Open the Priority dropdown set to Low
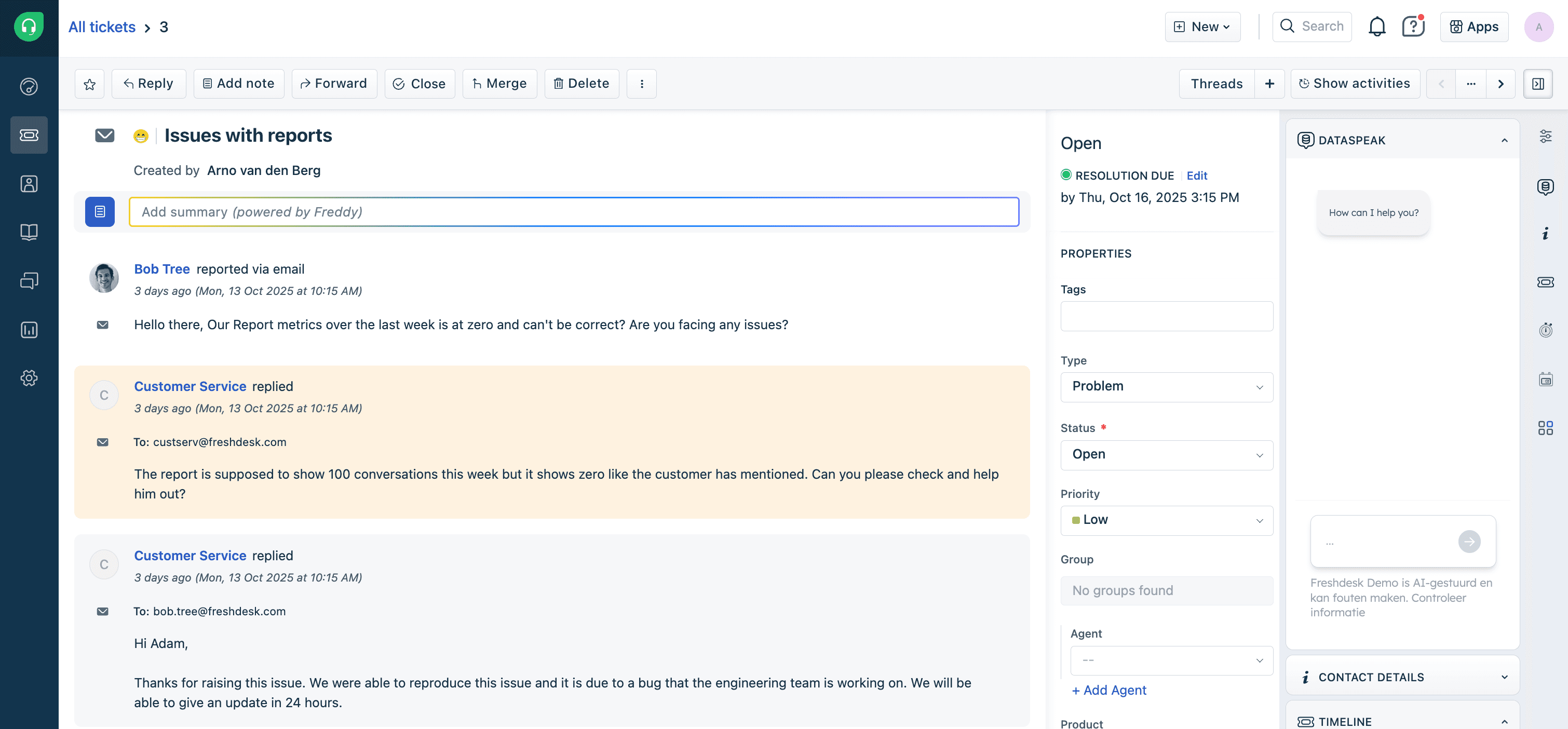Screen dimensions: 1568x729 (1166, 520)
